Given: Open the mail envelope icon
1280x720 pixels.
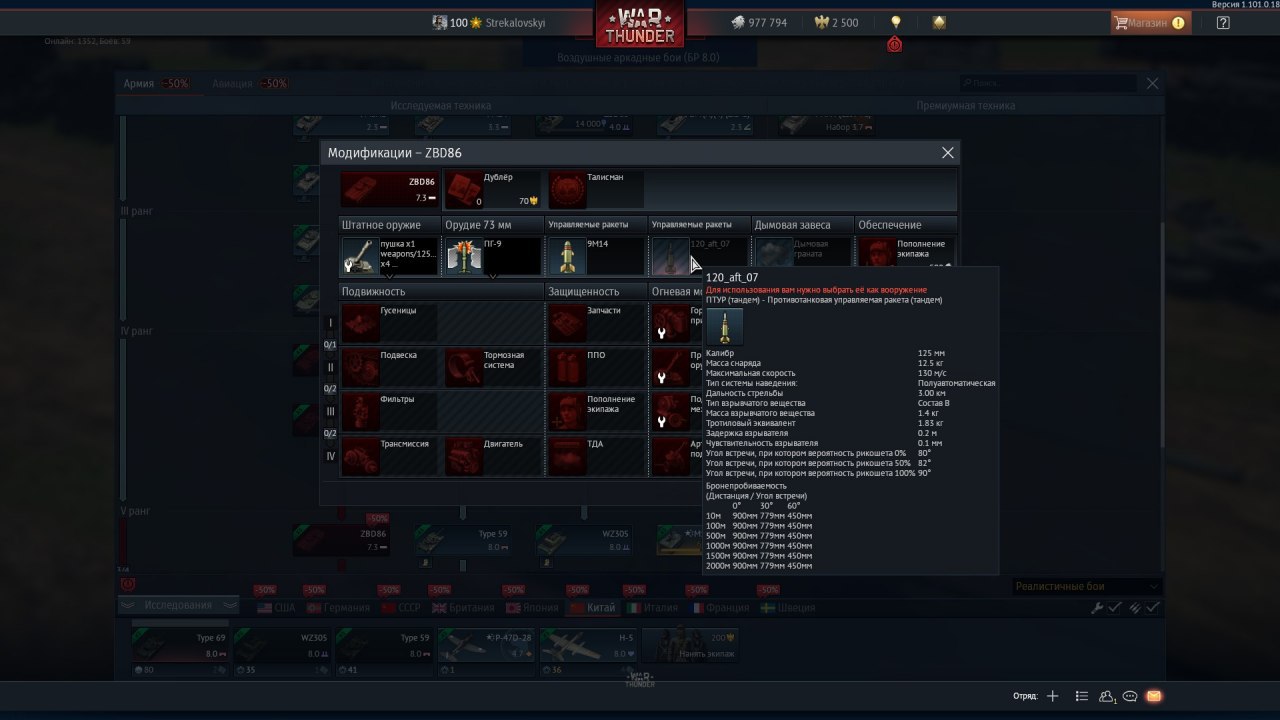Looking at the screenshot, I should (1153, 696).
